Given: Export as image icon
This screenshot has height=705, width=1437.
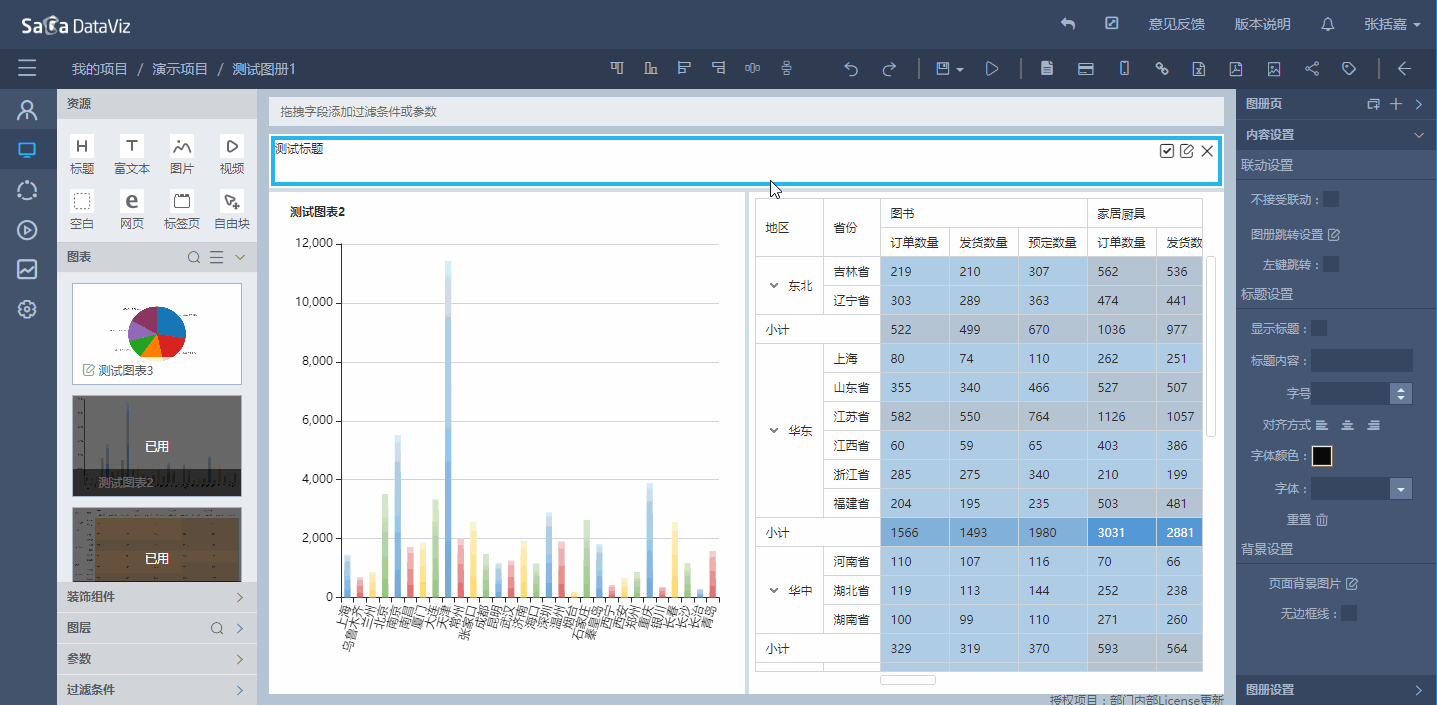Looking at the screenshot, I should coord(1274,69).
